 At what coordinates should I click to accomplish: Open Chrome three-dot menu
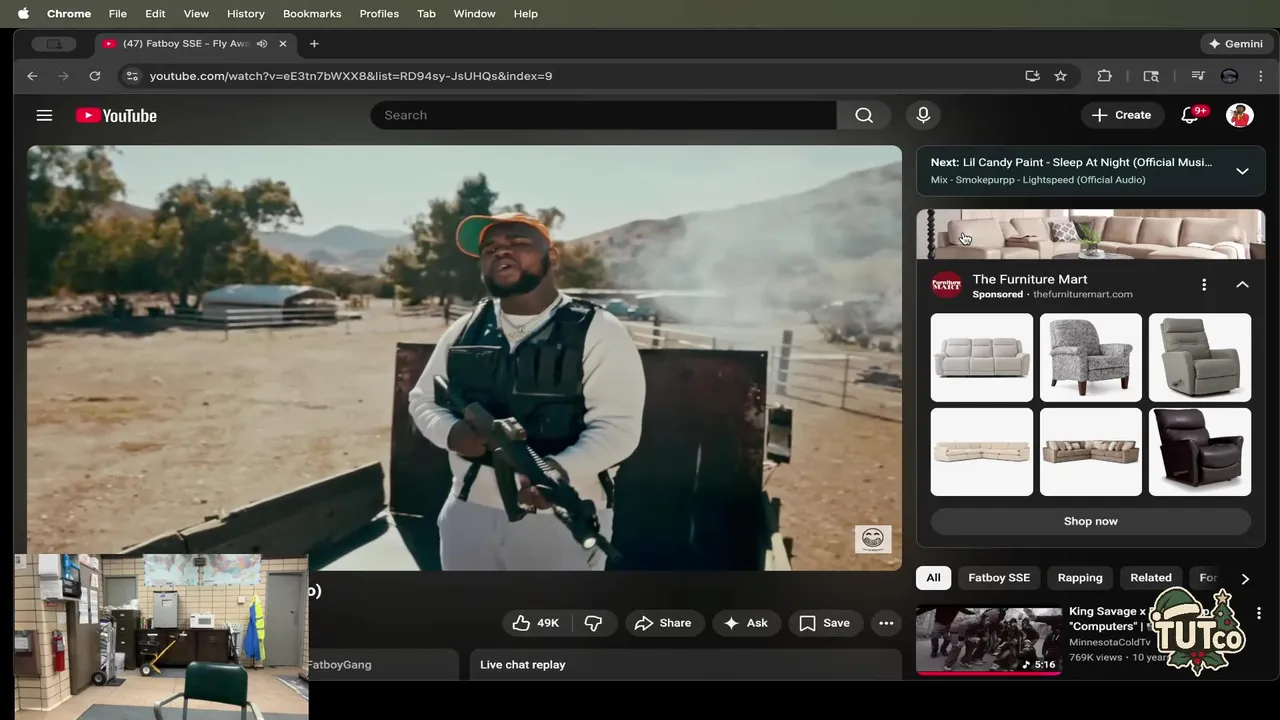pos(1261,76)
